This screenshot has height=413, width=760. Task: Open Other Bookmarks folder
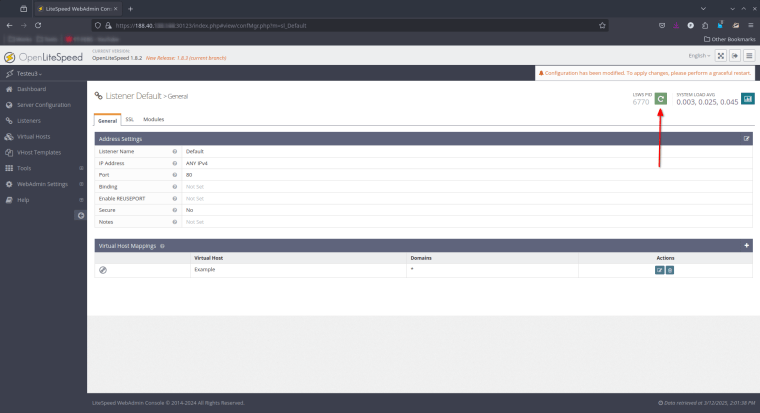tap(729, 39)
